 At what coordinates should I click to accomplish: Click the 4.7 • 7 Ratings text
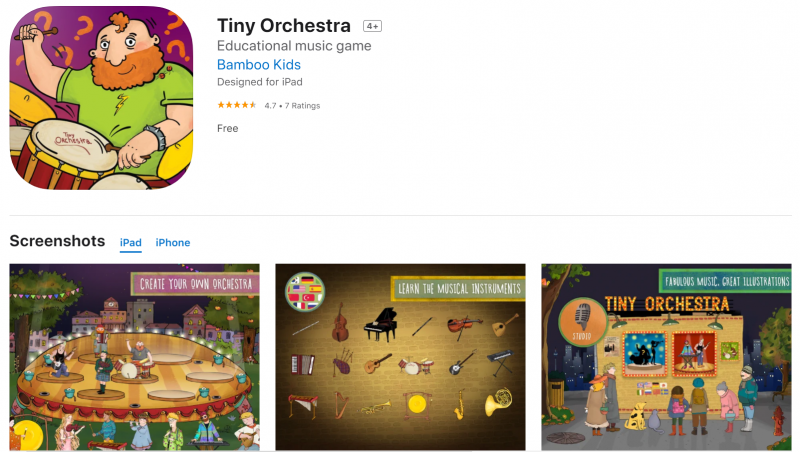[292, 106]
